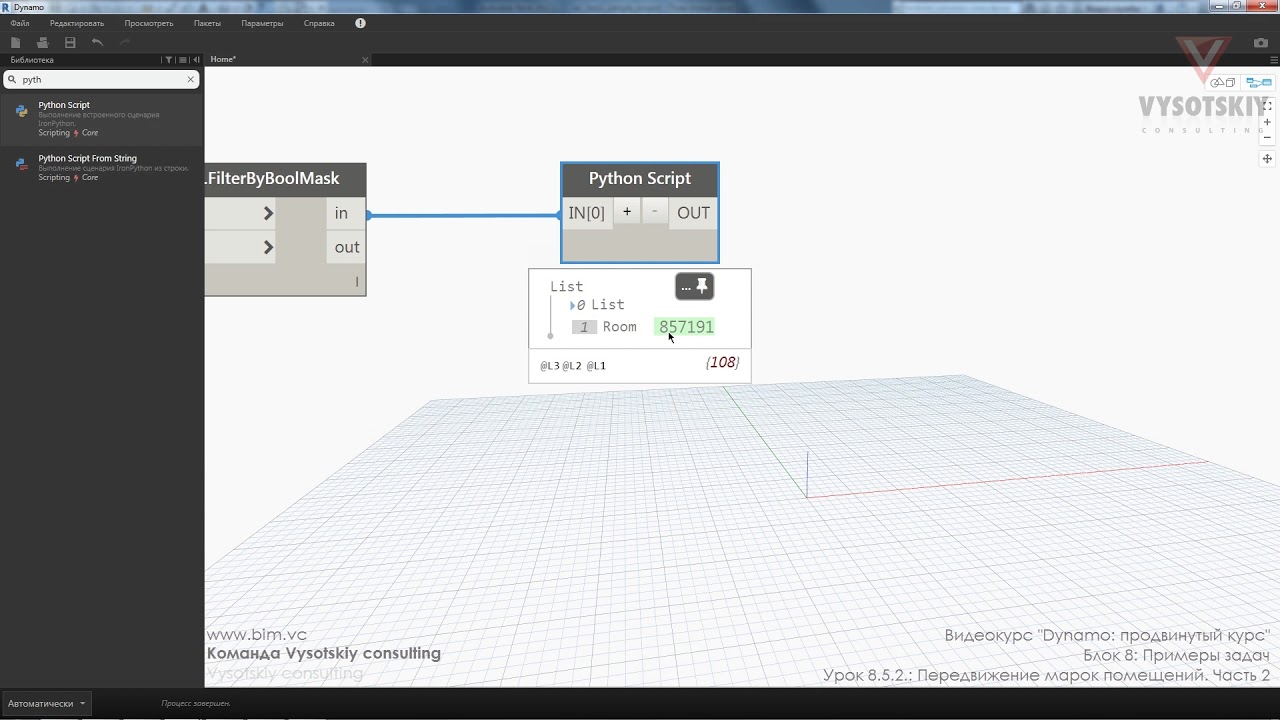Switch library results layout view
The image size is (1280, 720).
pyautogui.click(x=182, y=60)
